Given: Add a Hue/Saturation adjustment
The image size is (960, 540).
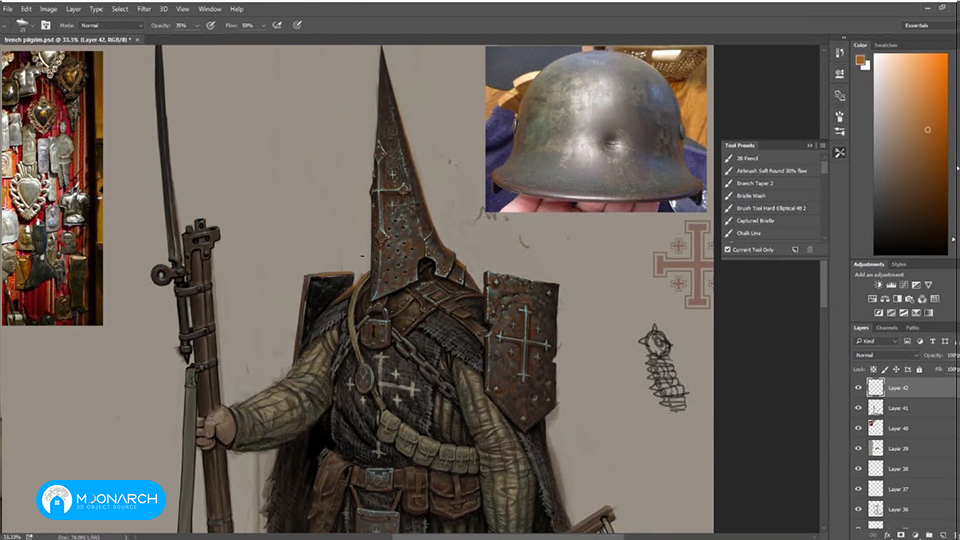Looking at the screenshot, I should [872, 299].
